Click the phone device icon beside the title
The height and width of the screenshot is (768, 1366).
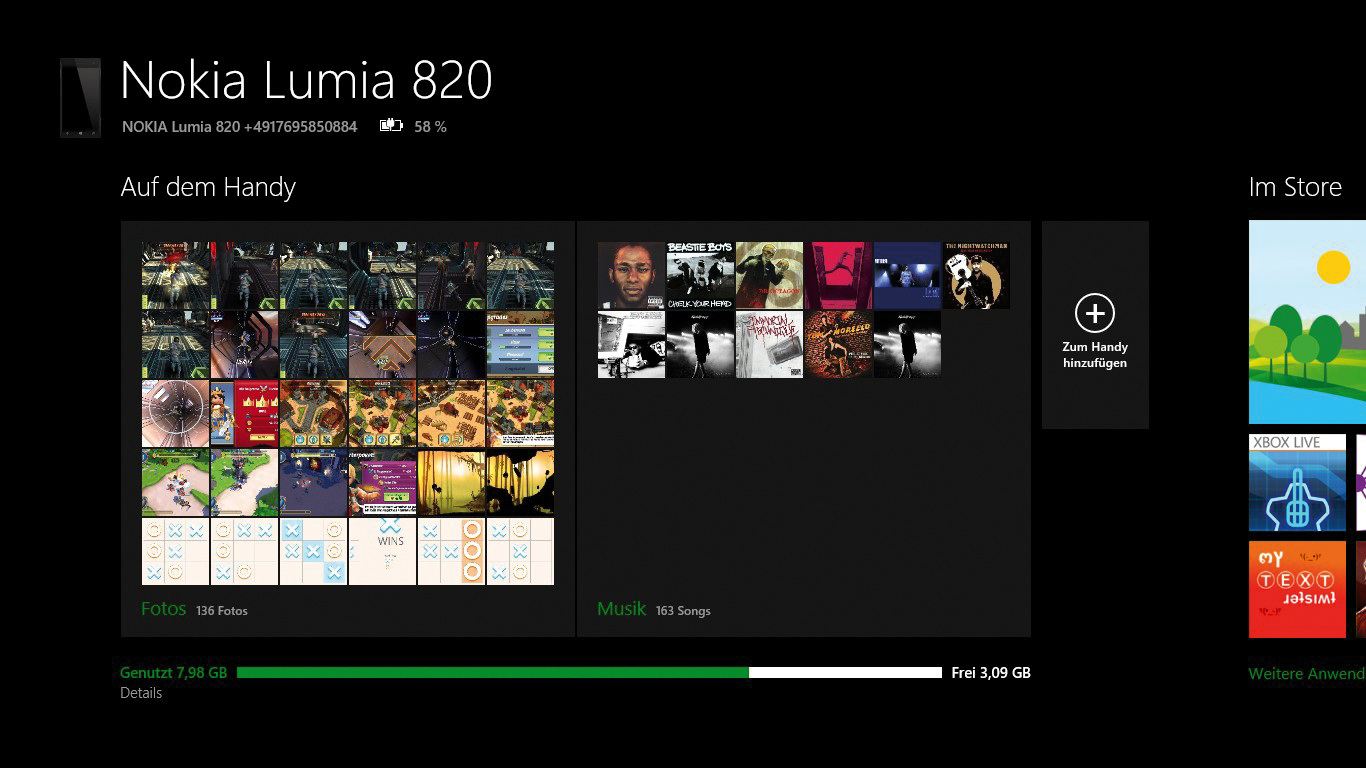[80, 97]
